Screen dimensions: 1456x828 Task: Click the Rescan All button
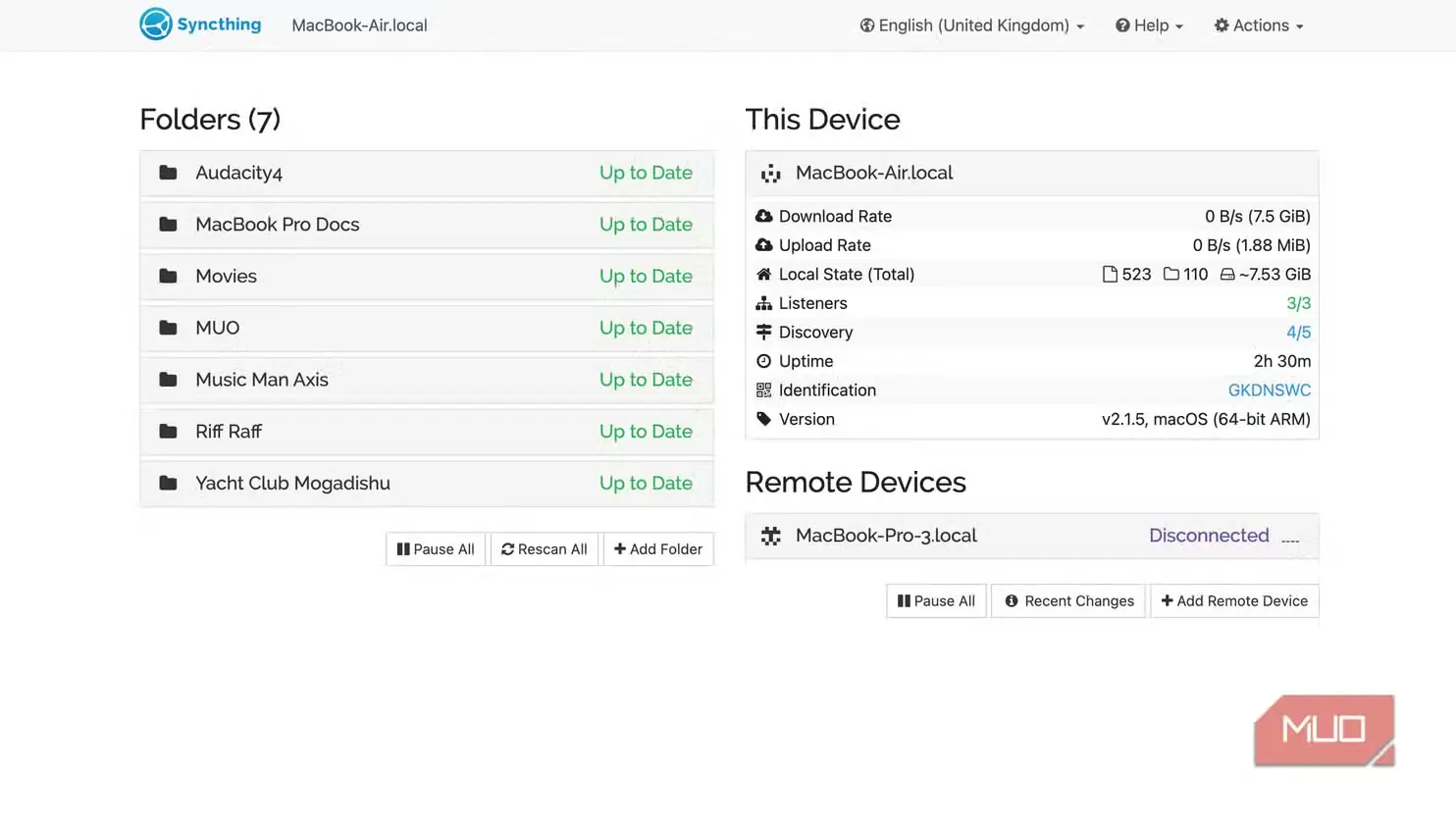pos(545,549)
